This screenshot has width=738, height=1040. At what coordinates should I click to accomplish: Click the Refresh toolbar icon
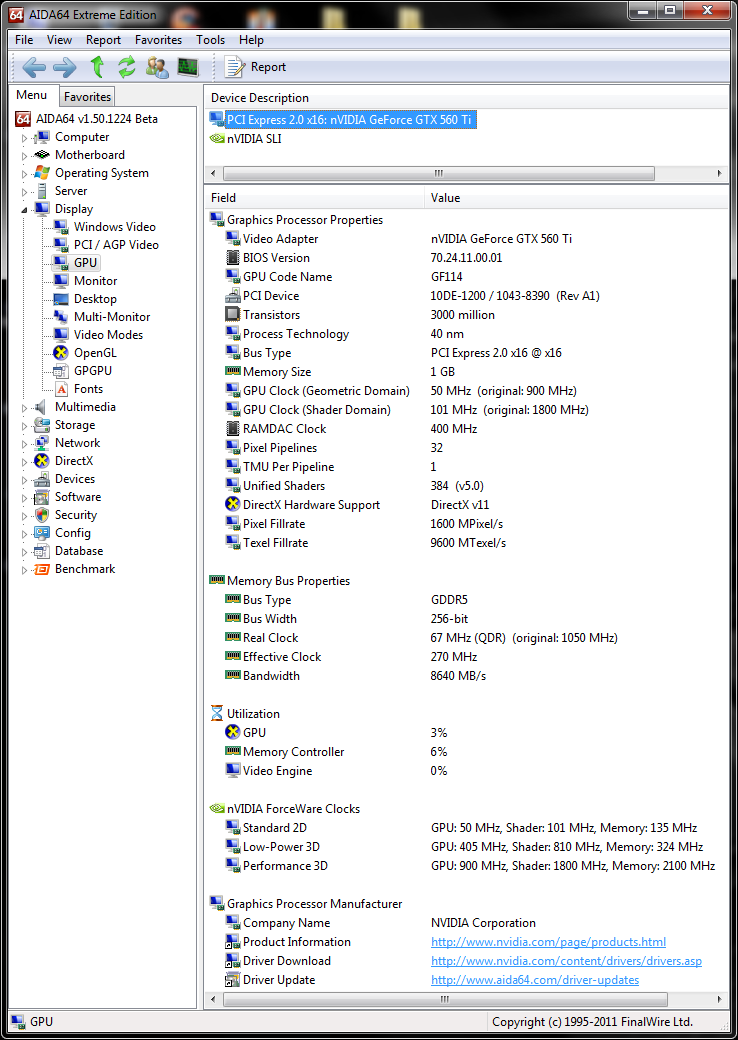127,67
